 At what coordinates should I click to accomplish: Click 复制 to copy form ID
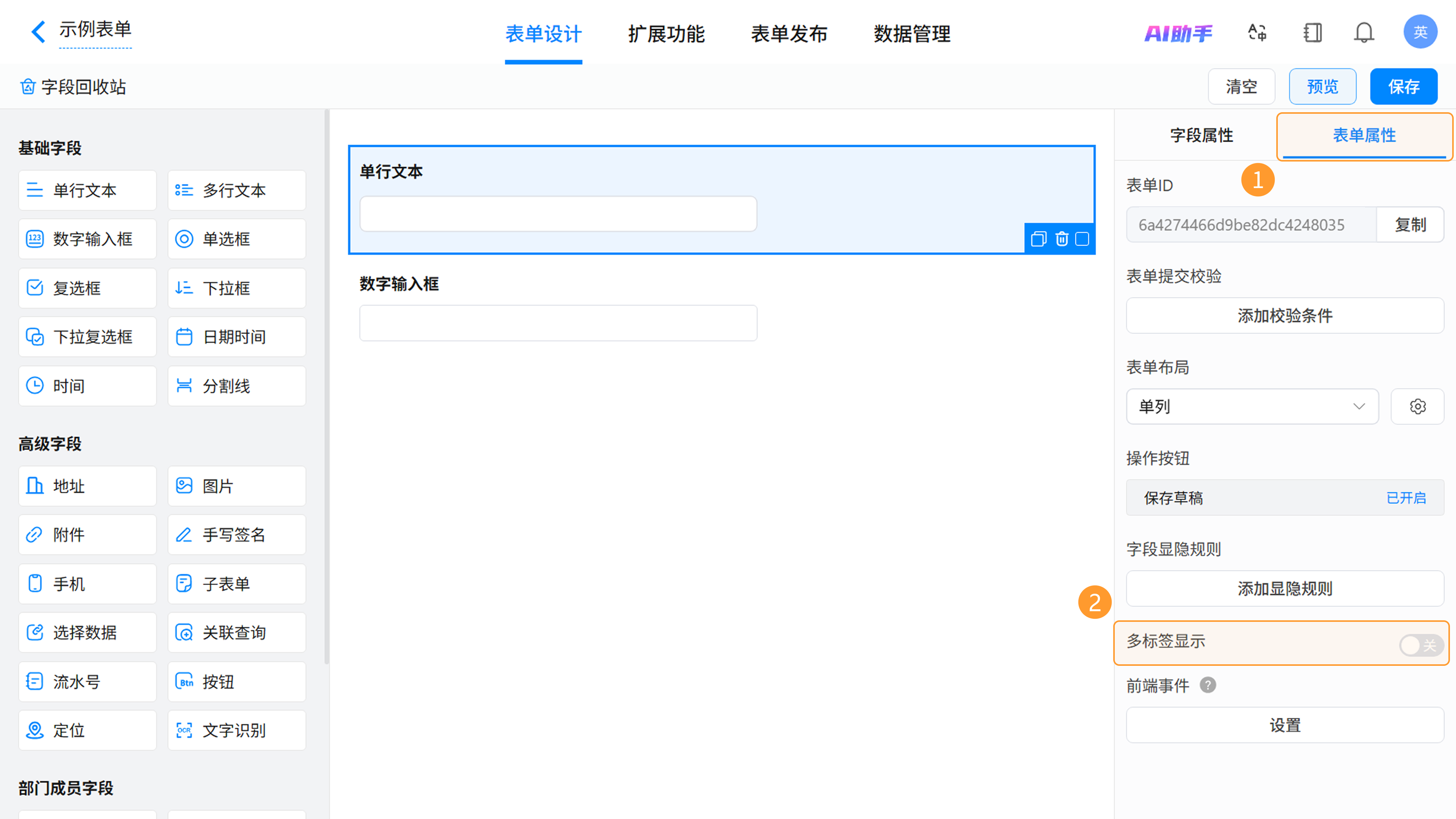click(1410, 224)
